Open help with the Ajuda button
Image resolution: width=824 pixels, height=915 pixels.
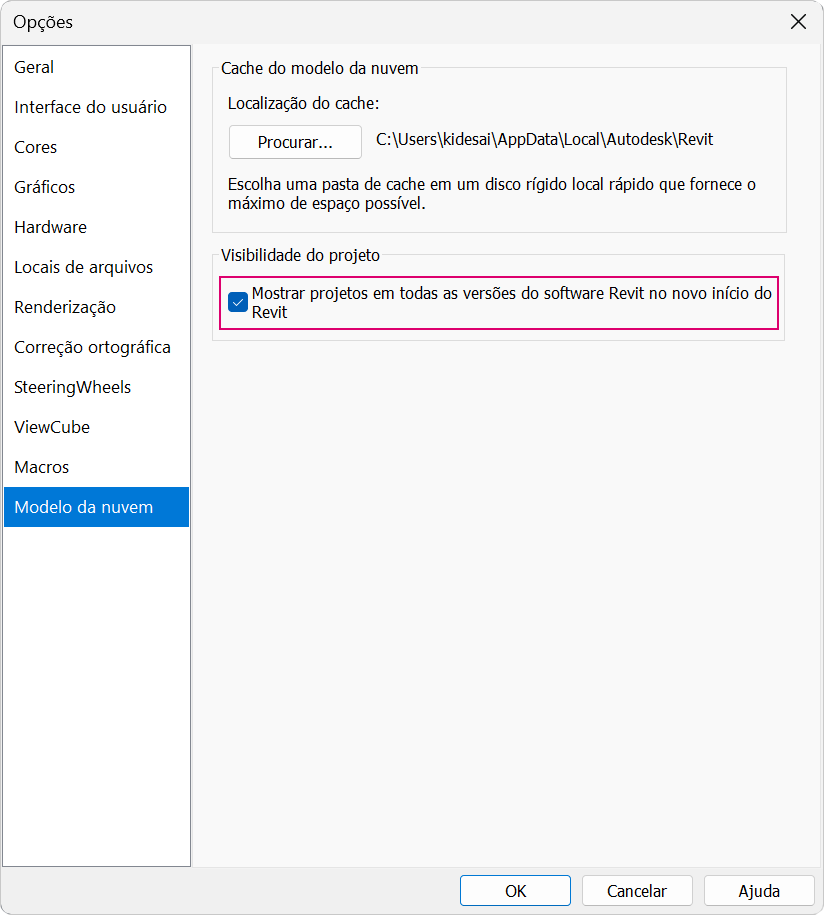(759, 890)
